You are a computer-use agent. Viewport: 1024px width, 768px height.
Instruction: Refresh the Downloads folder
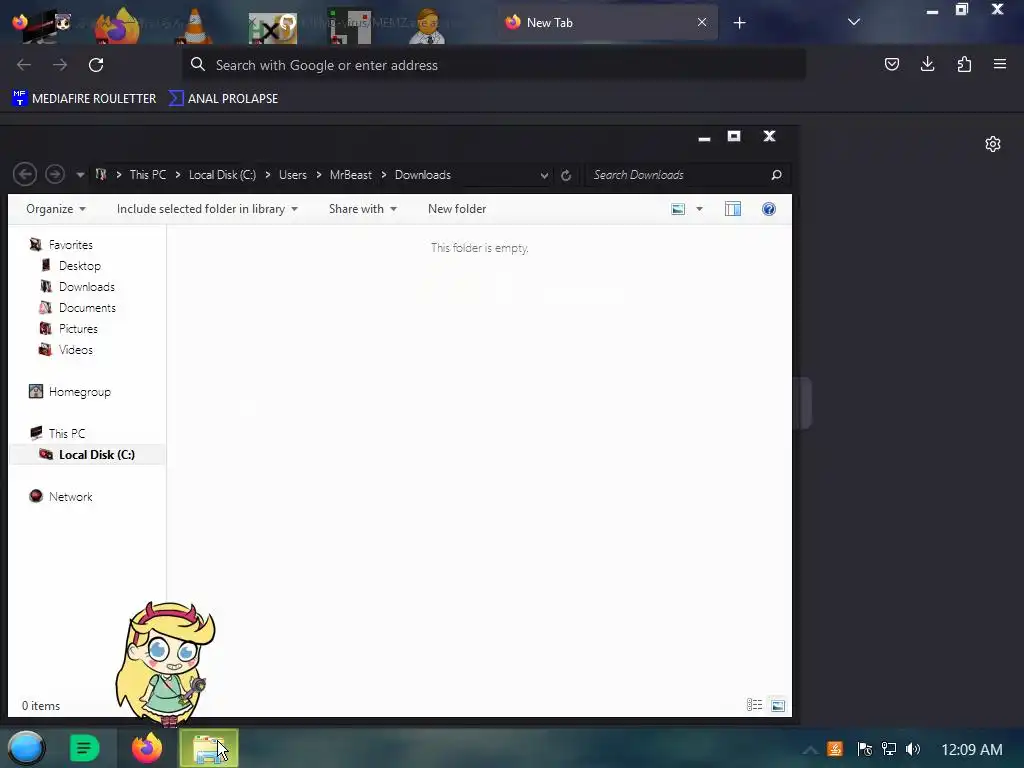[566, 175]
